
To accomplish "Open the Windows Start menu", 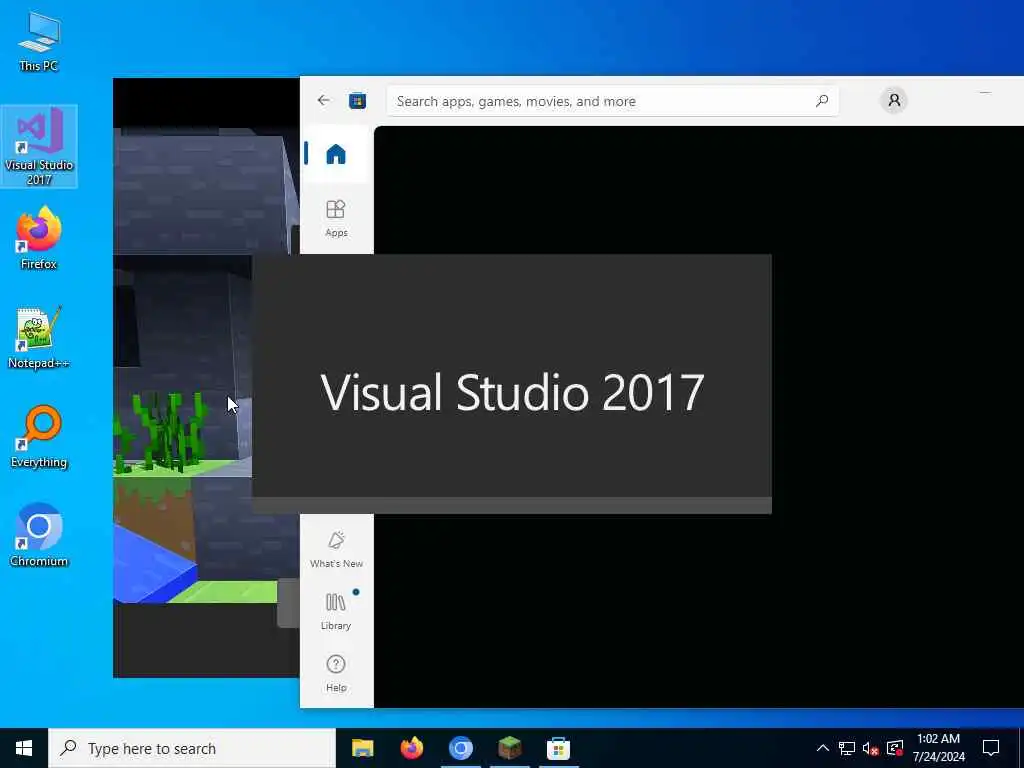I will (24, 748).
